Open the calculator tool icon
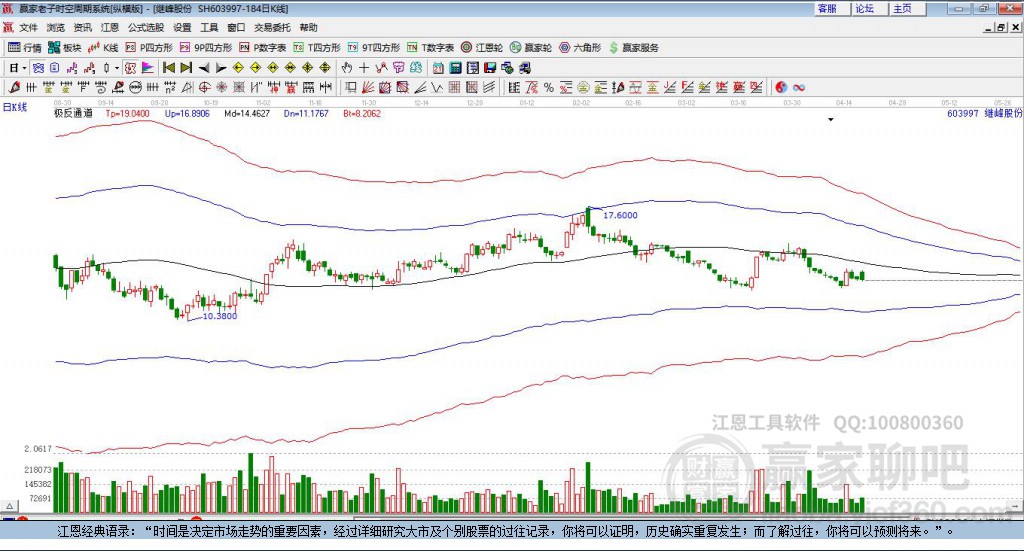 [455, 68]
